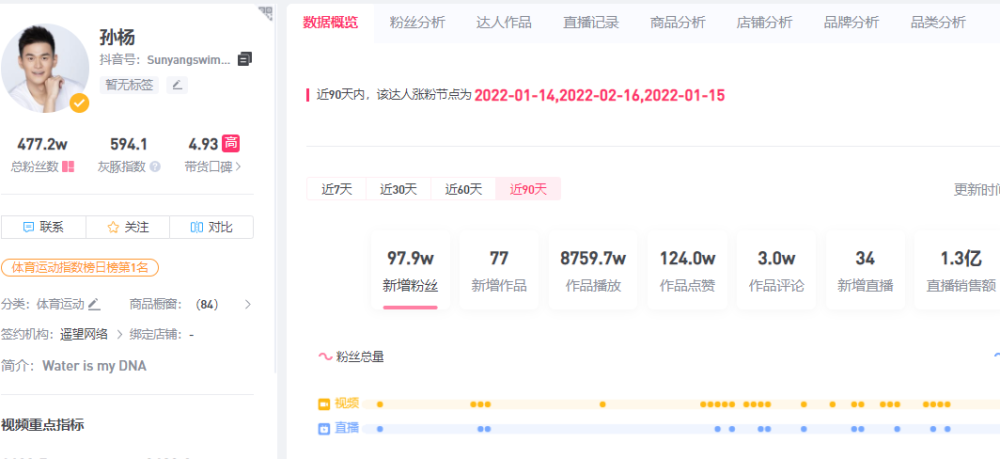Select the 近30天 time range
This screenshot has height=459, width=1000.
399,189
